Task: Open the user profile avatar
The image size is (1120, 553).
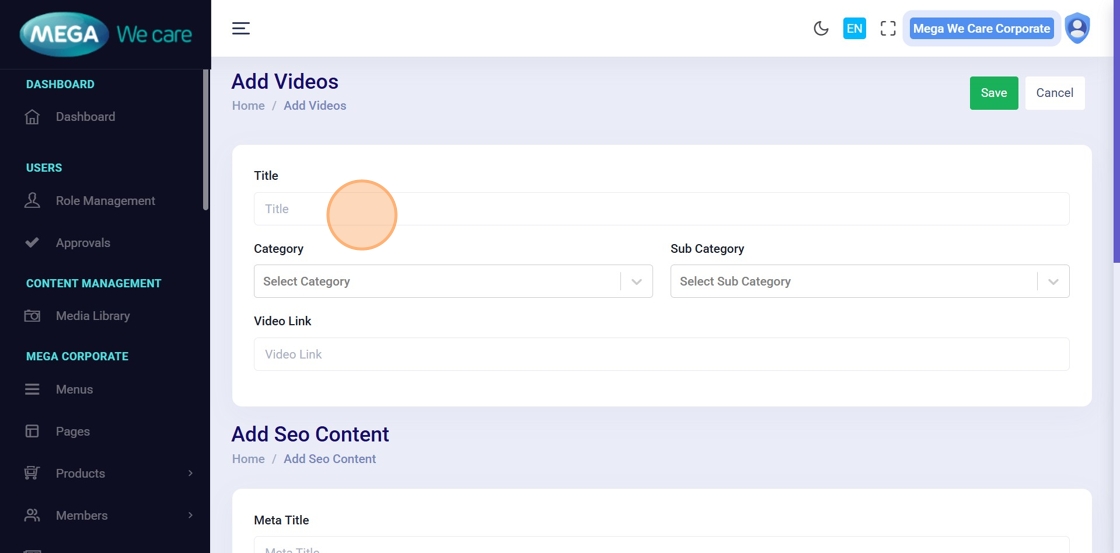Action: point(1077,28)
